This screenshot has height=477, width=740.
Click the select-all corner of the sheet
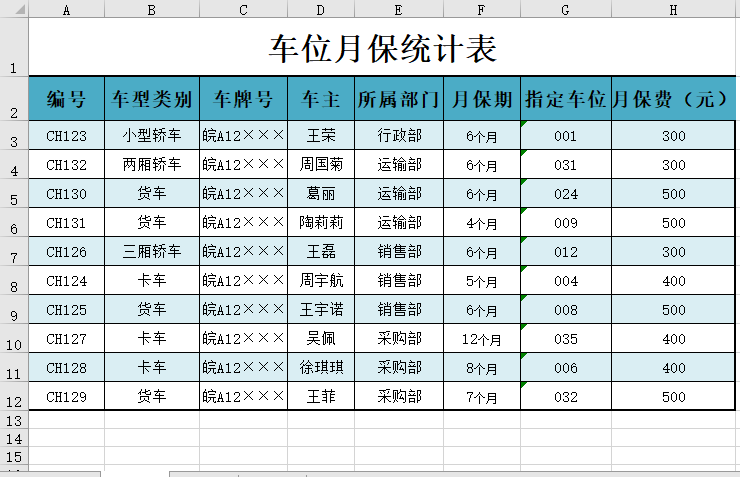(x=14, y=9)
